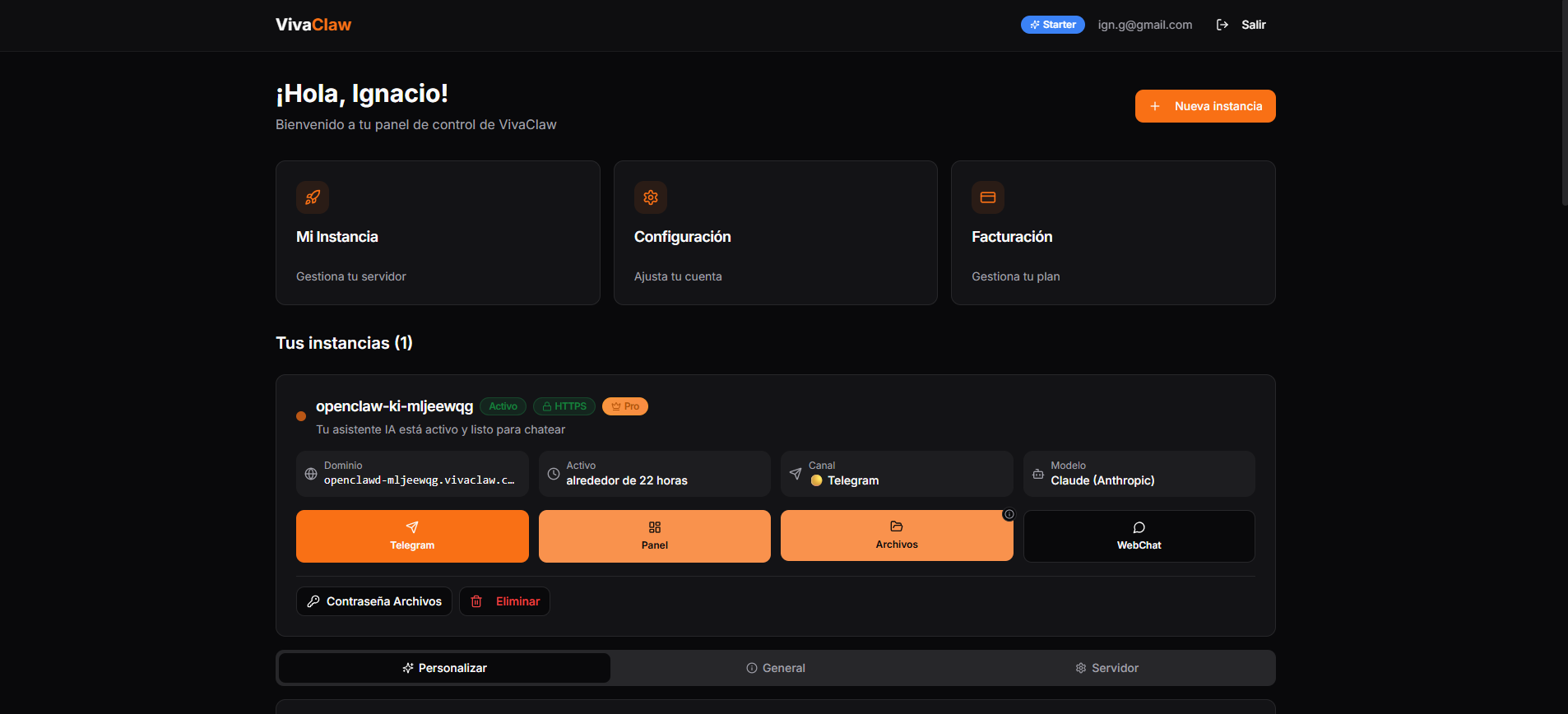The width and height of the screenshot is (1568, 714).
Task: Click the key icon in Contraseña Archivos
Action: [x=313, y=601]
